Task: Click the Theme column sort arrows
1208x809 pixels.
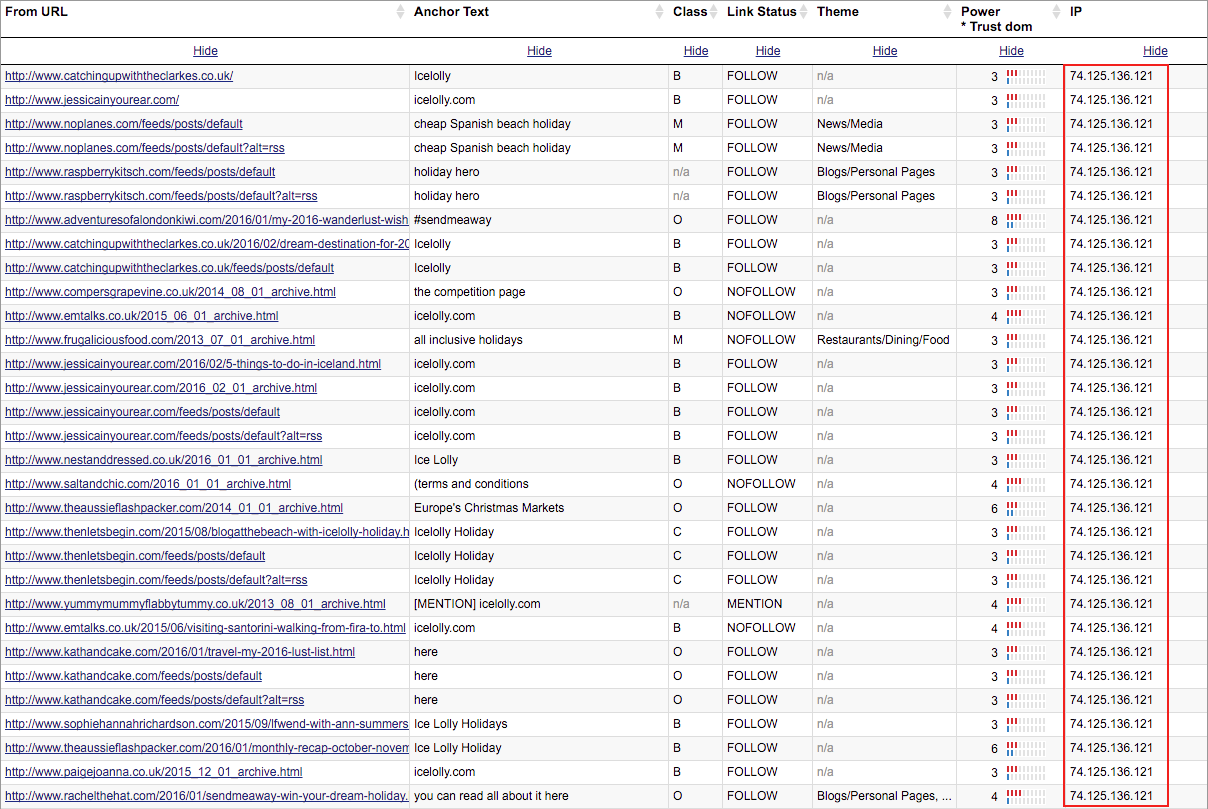Action: click(948, 12)
